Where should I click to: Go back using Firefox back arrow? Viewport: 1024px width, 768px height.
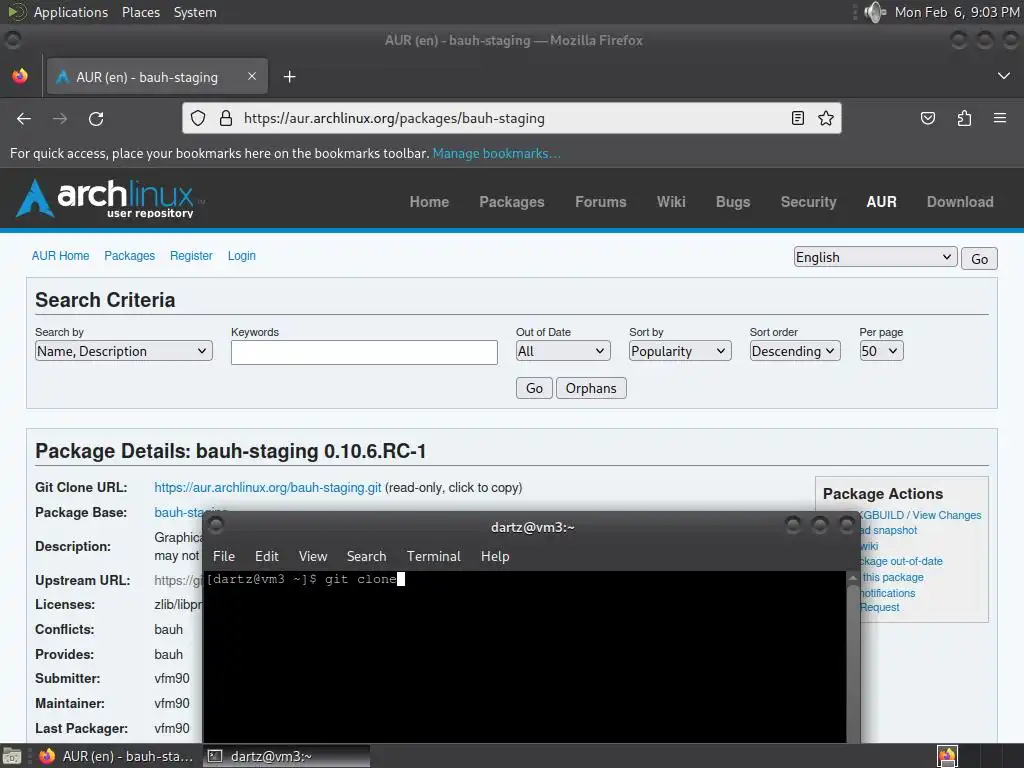[24, 118]
